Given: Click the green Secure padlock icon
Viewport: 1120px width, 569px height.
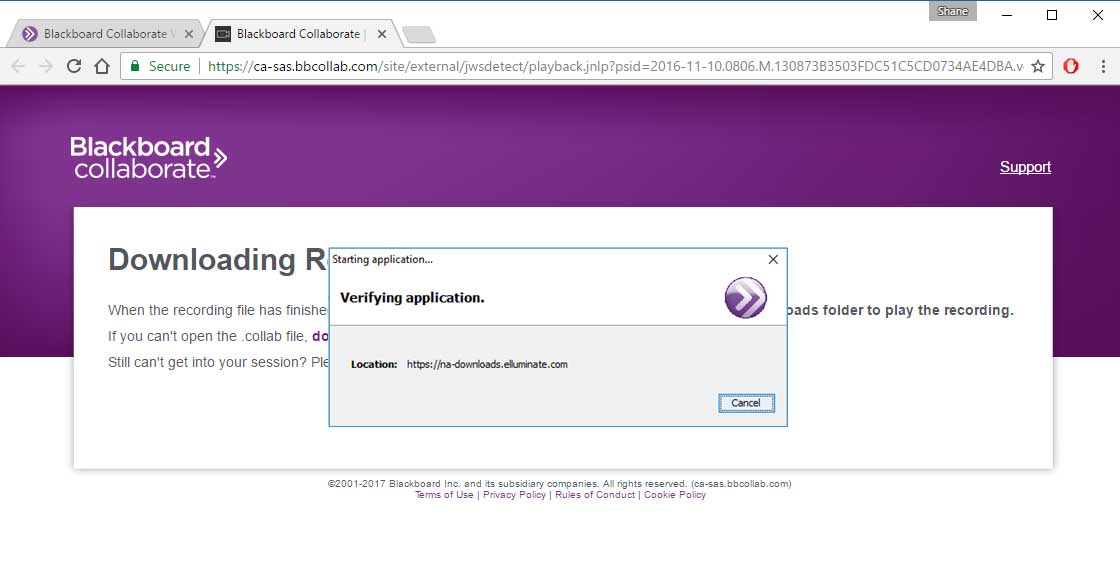Looking at the screenshot, I should [134, 66].
